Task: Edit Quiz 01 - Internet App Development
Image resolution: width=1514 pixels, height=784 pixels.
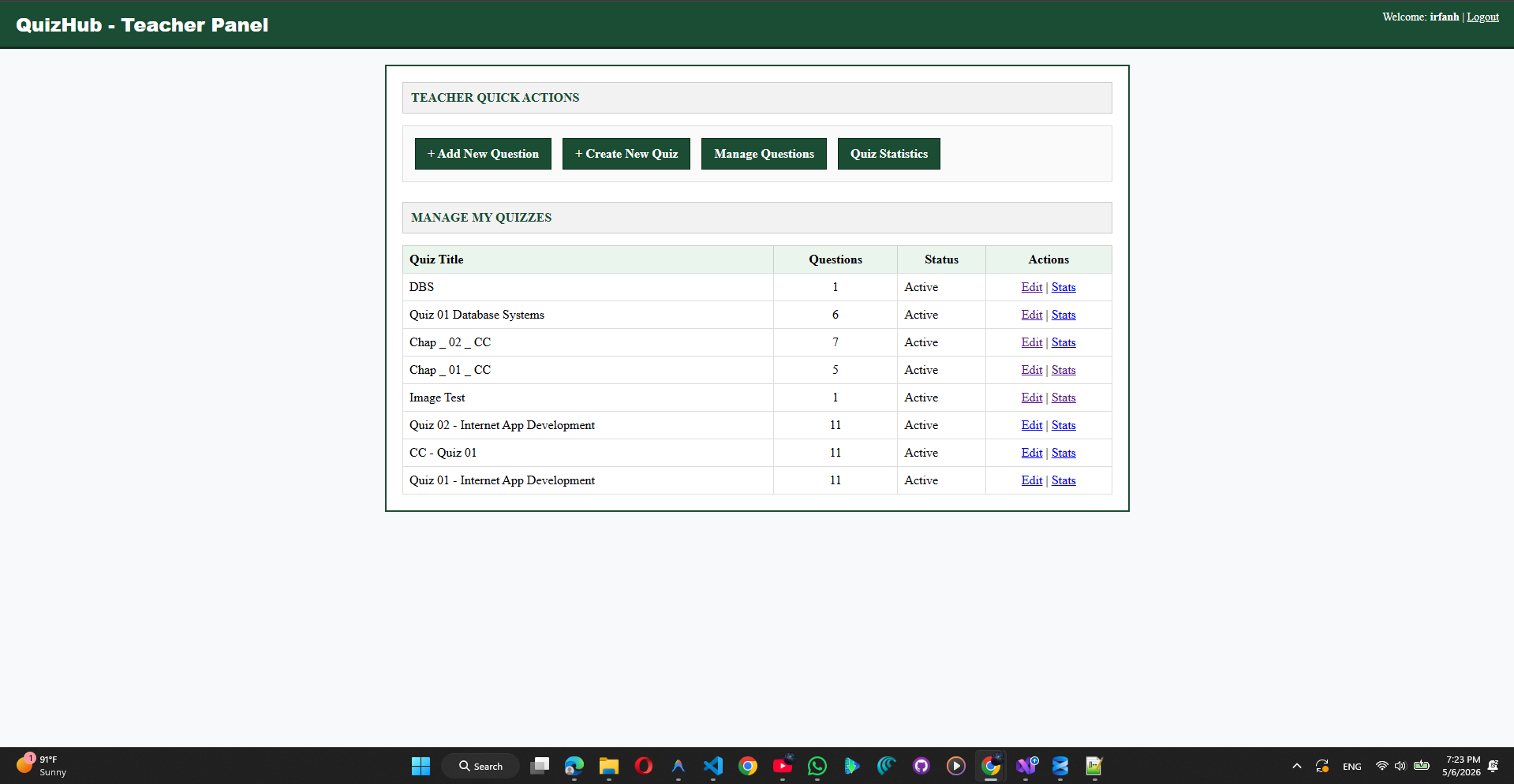Action: click(1032, 480)
